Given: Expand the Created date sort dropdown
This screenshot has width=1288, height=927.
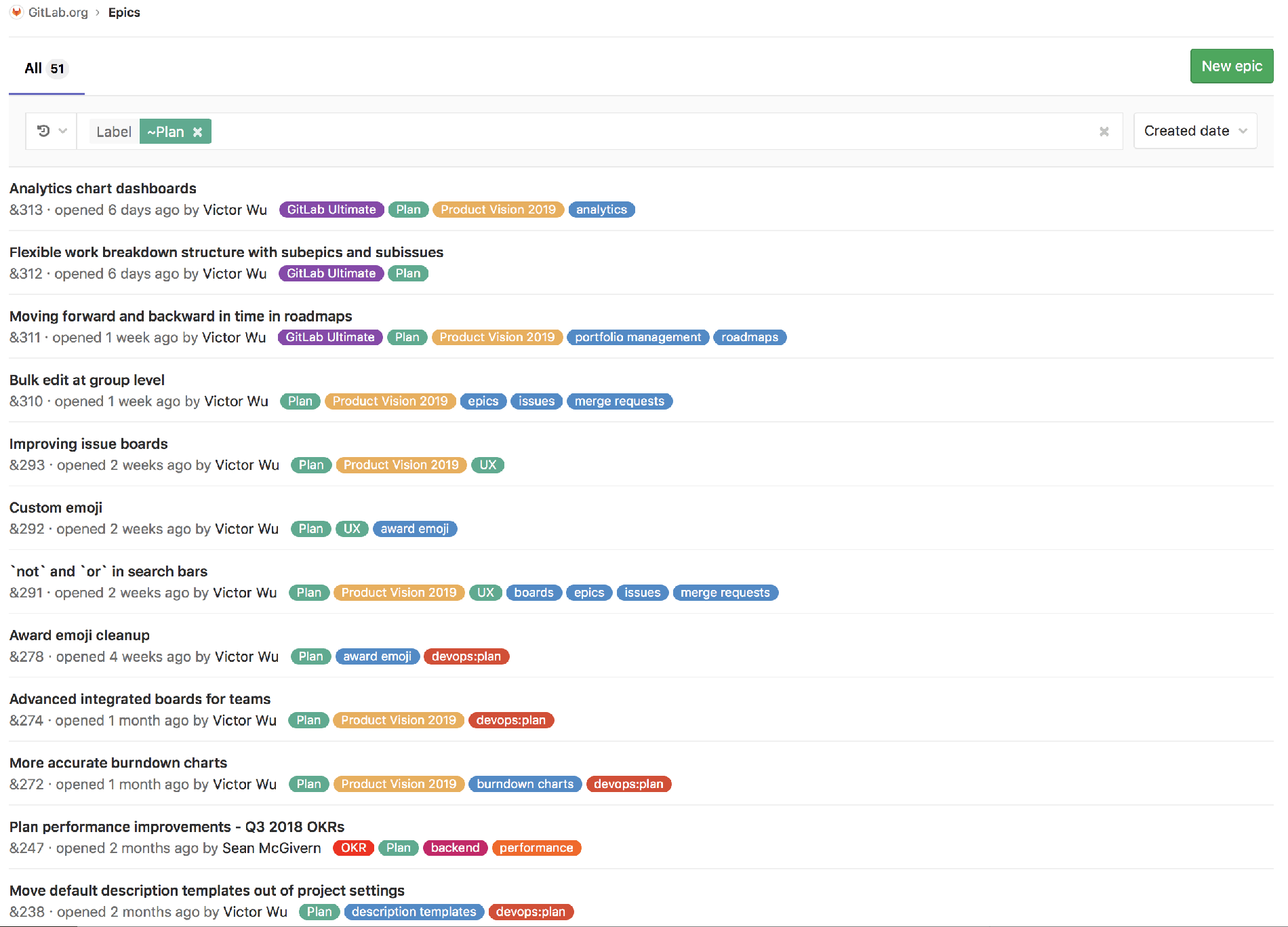Looking at the screenshot, I should [1194, 131].
